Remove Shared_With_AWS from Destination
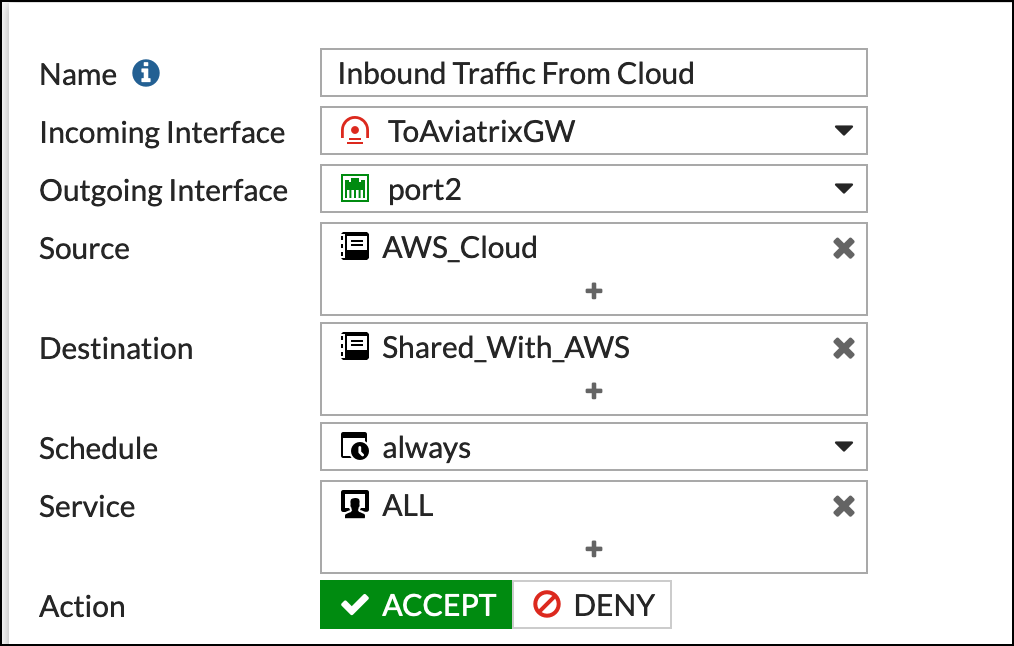Screen dimensions: 1014x646 tap(844, 348)
